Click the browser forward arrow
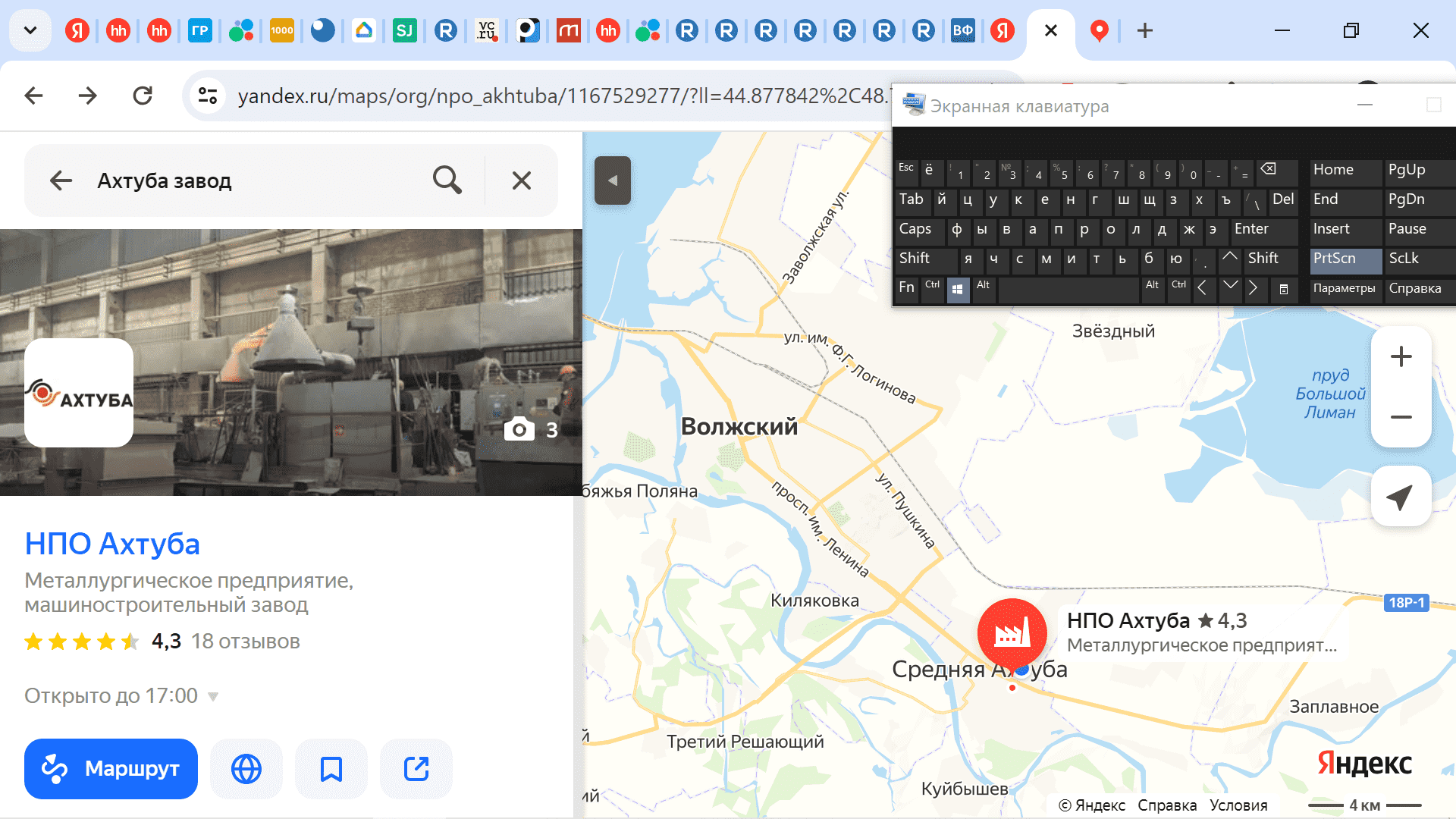1456x819 pixels. [88, 96]
